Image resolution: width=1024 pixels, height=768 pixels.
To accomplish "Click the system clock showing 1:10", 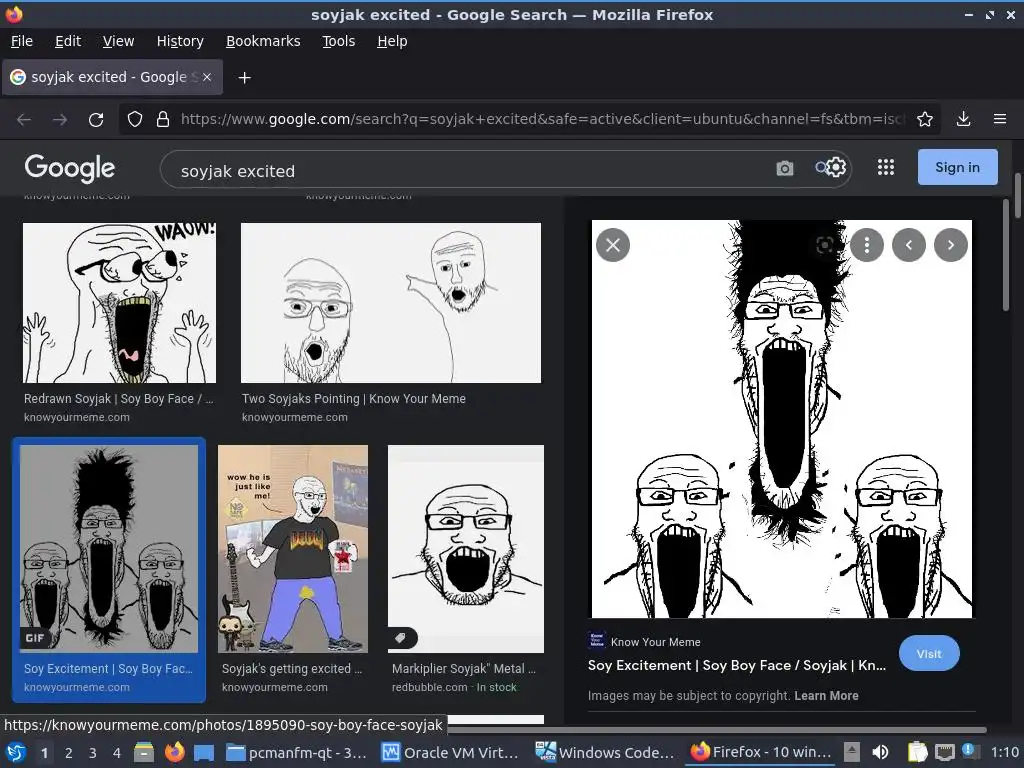I will click(x=1004, y=752).
